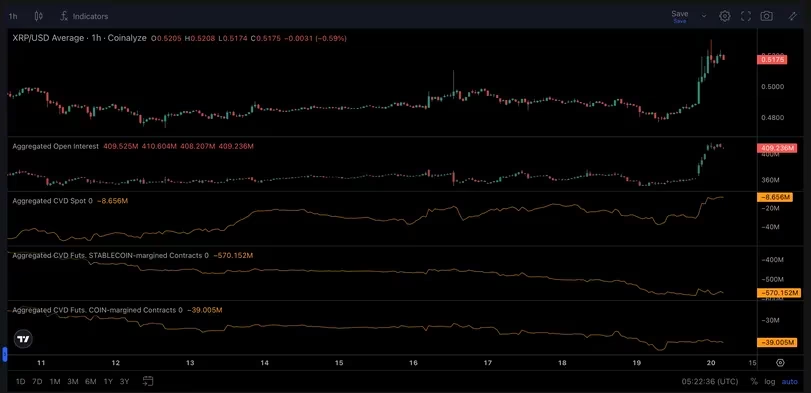Viewport: 811px width, 393px height.
Task: Click the Save layout button
Action: pos(680,16)
